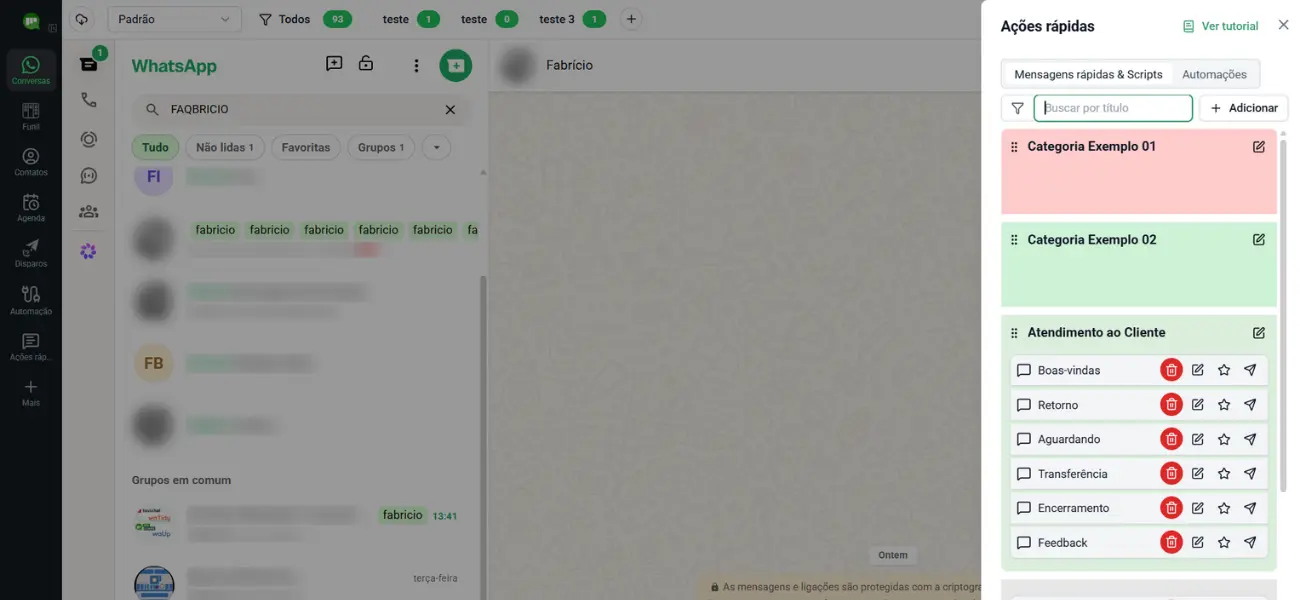This screenshot has height=600, width=1300.
Task: Send the Boas-vindas message
Action: coord(1250,370)
